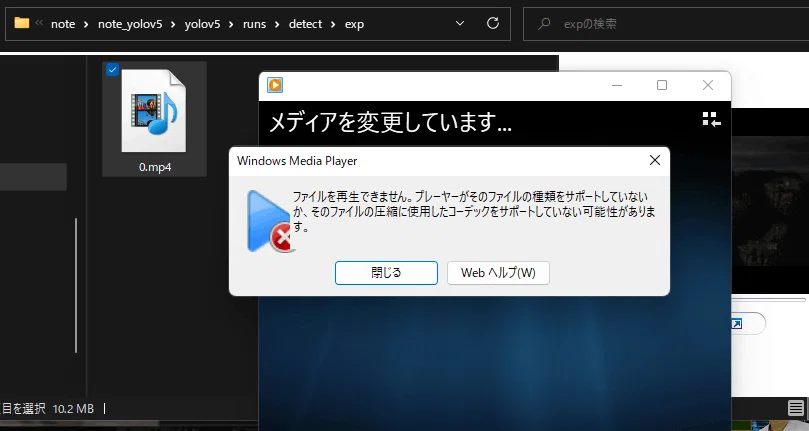
Task: Click the expの検索 search field
Action: point(666,24)
